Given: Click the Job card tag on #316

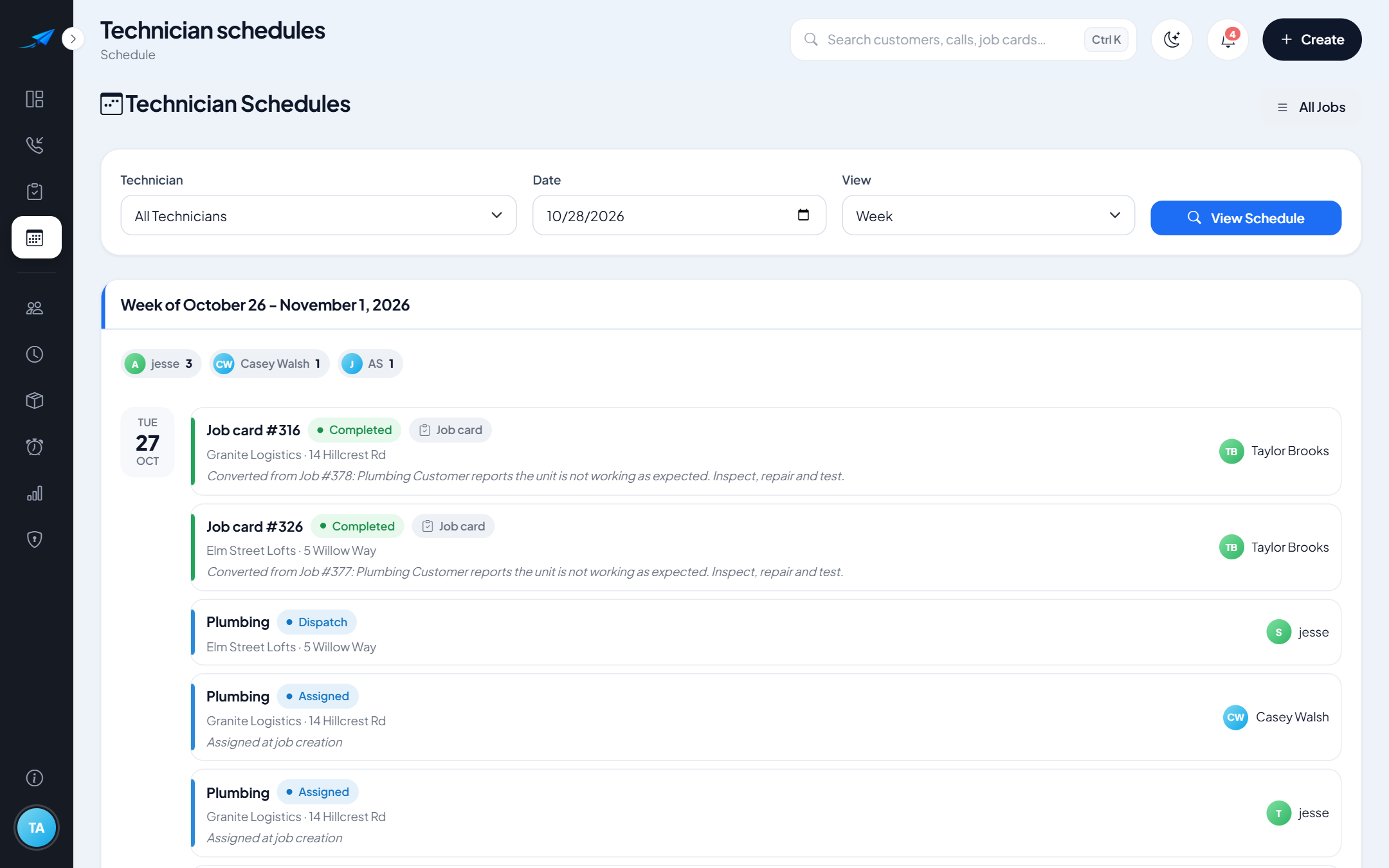Looking at the screenshot, I should (x=450, y=430).
